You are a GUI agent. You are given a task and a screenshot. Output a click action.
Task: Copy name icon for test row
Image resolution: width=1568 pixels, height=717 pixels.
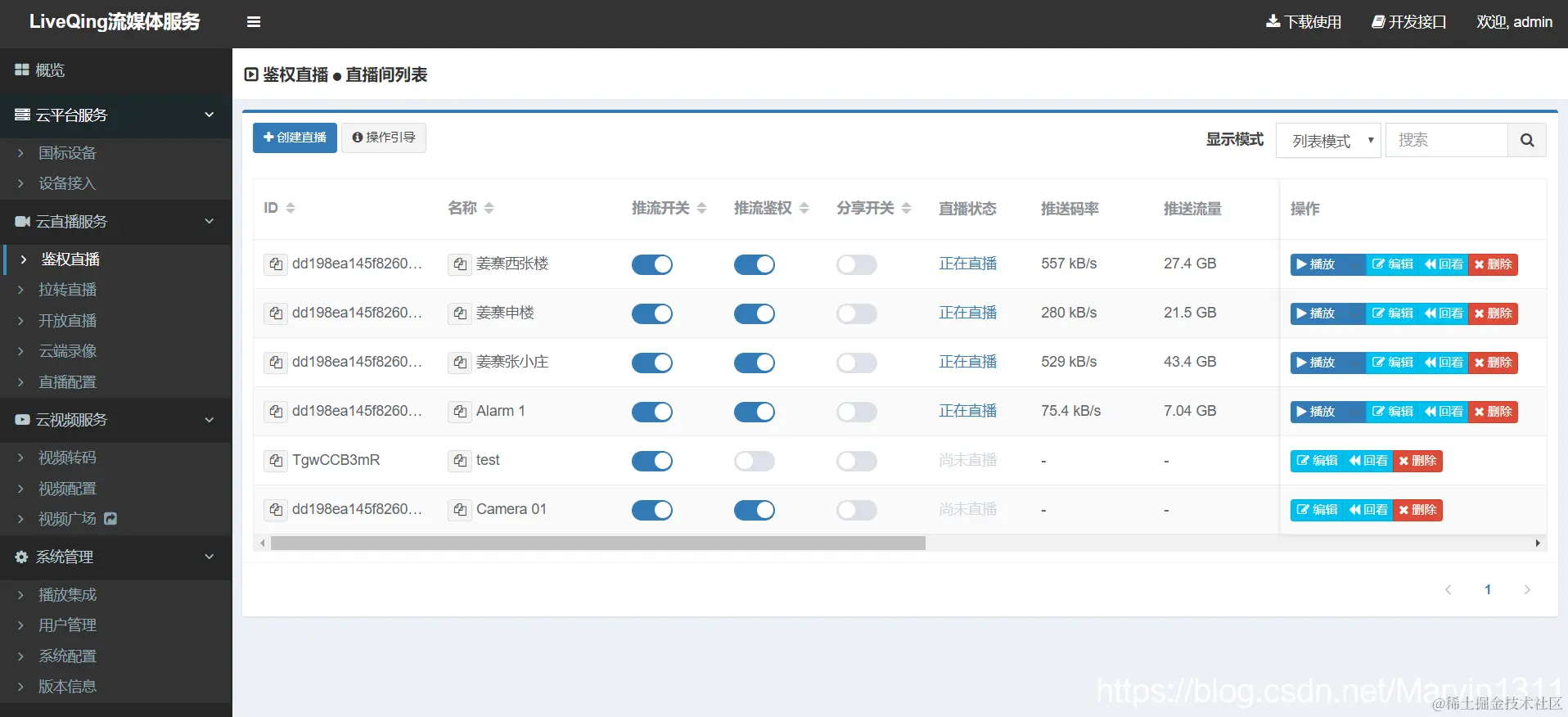(460, 461)
